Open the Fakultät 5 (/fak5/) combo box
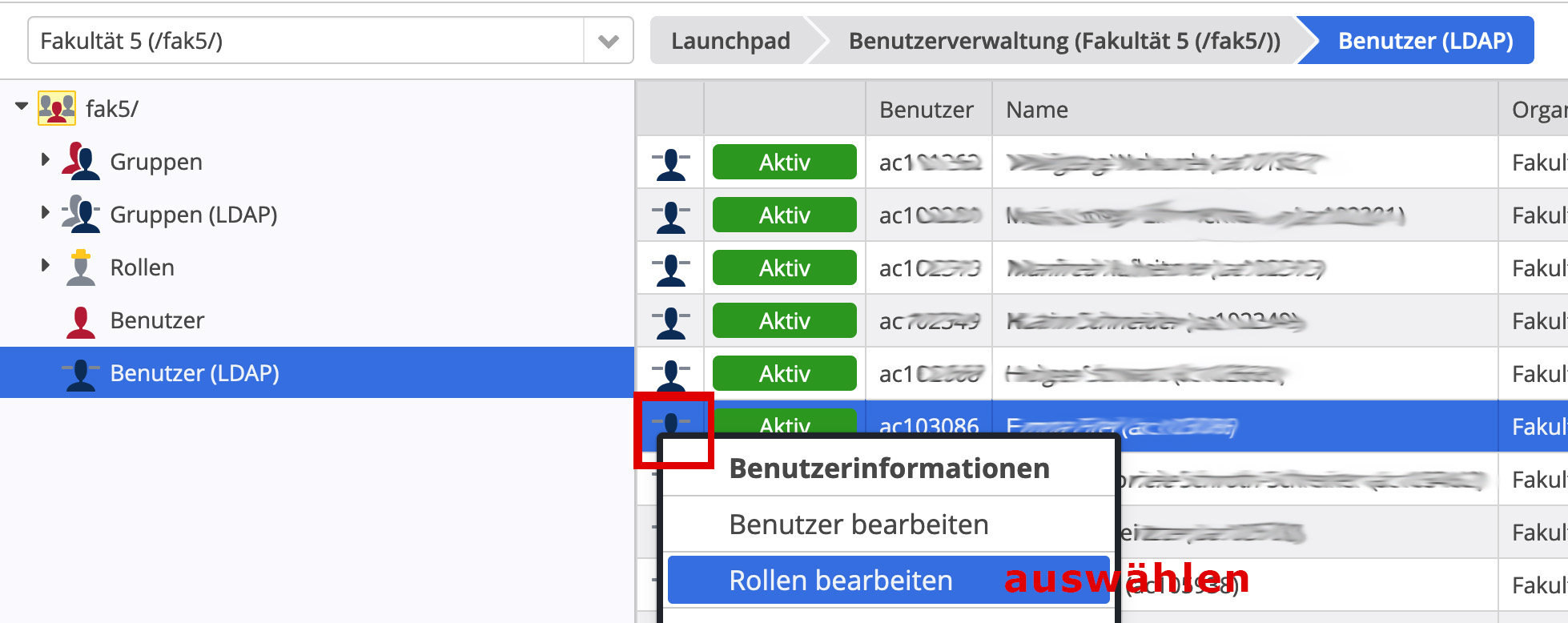 [x=330, y=40]
